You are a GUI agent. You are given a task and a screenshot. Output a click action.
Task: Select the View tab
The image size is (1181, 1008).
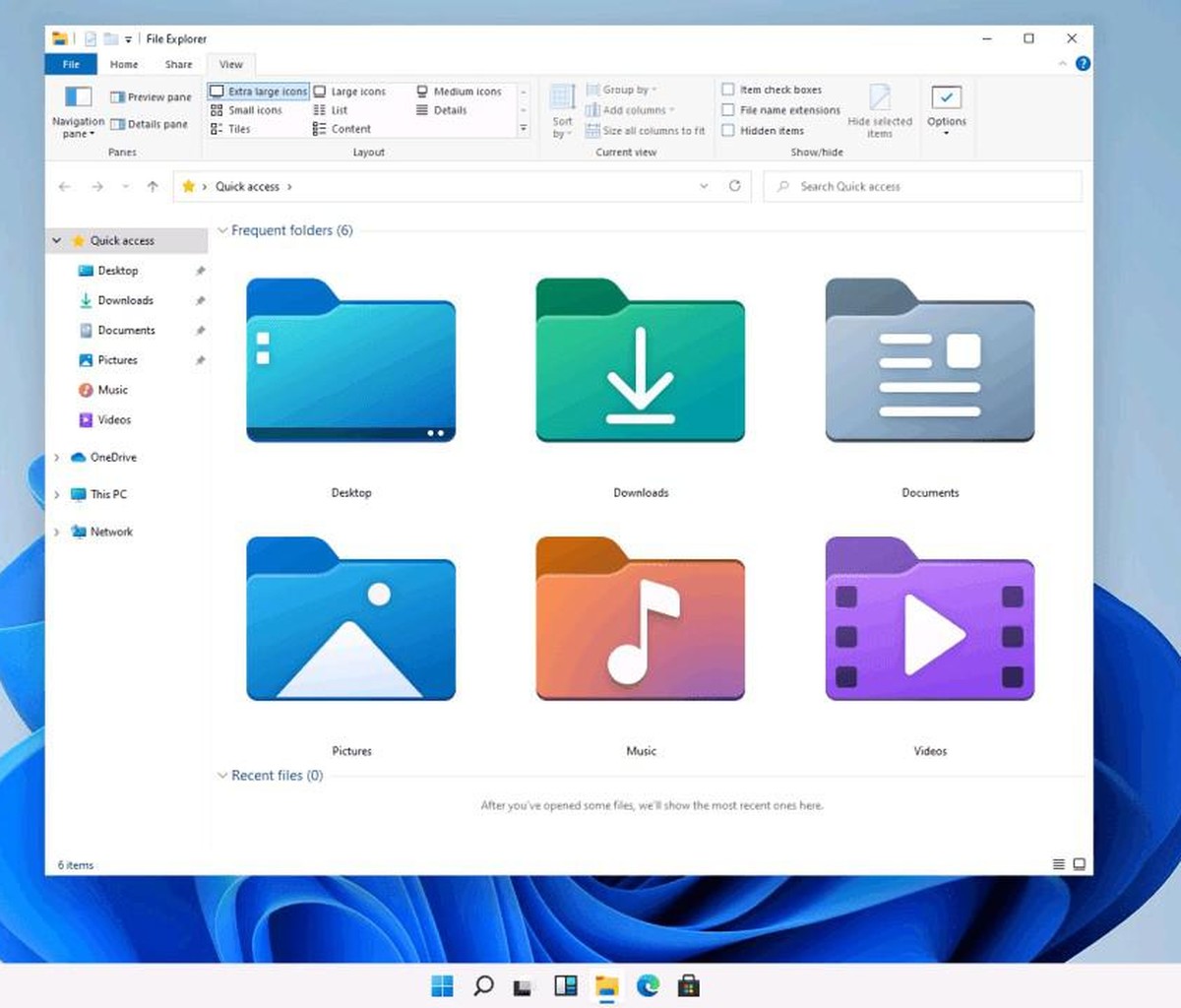(231, 64)
